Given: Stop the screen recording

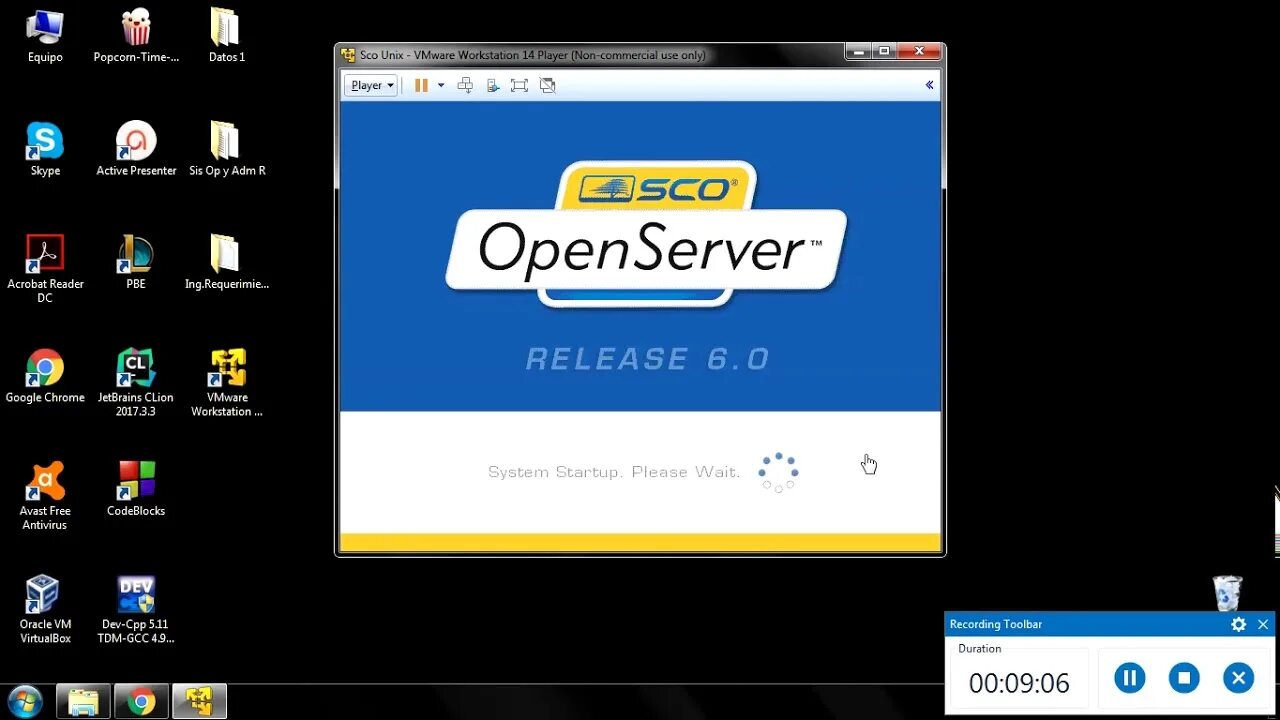Looking at the screenshot, I should (x=1184, y=678).
